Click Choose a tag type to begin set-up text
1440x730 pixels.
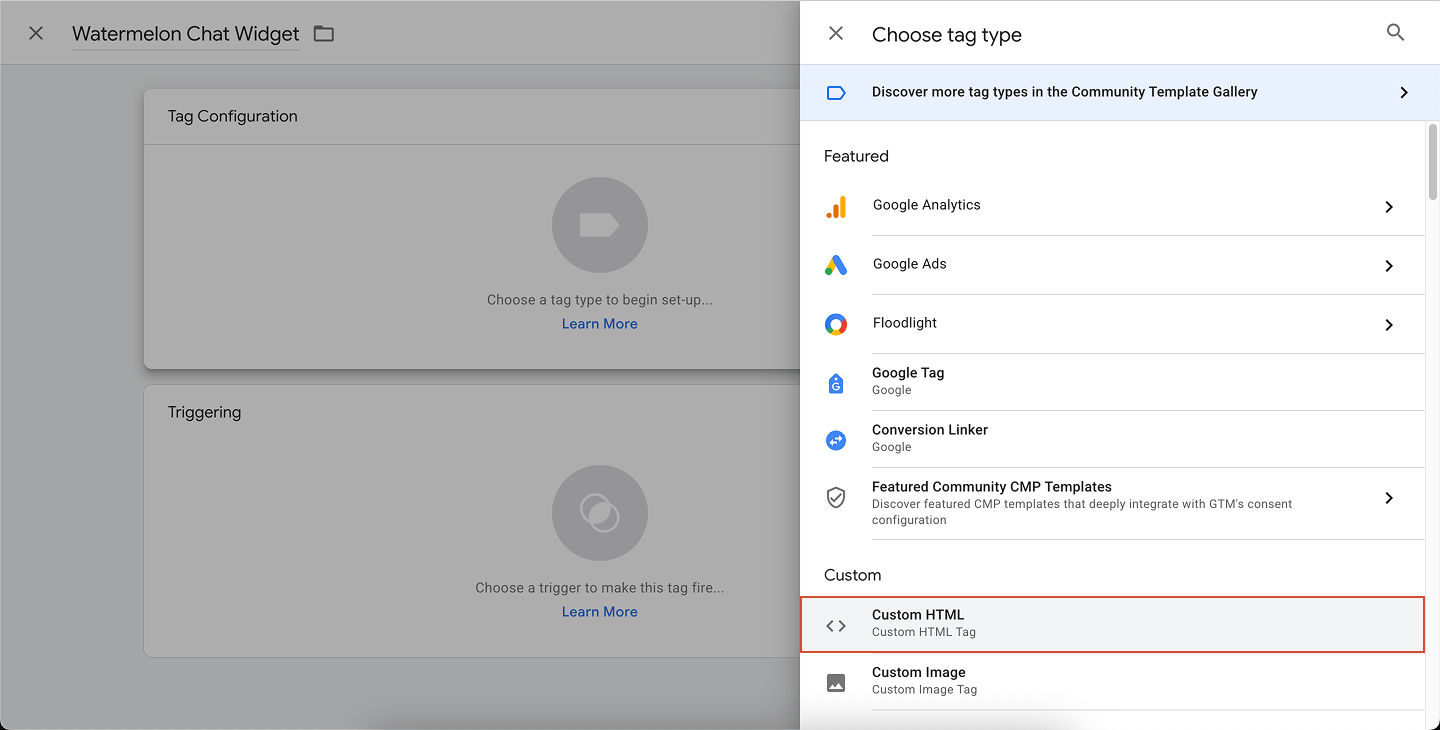click(600, 300)
